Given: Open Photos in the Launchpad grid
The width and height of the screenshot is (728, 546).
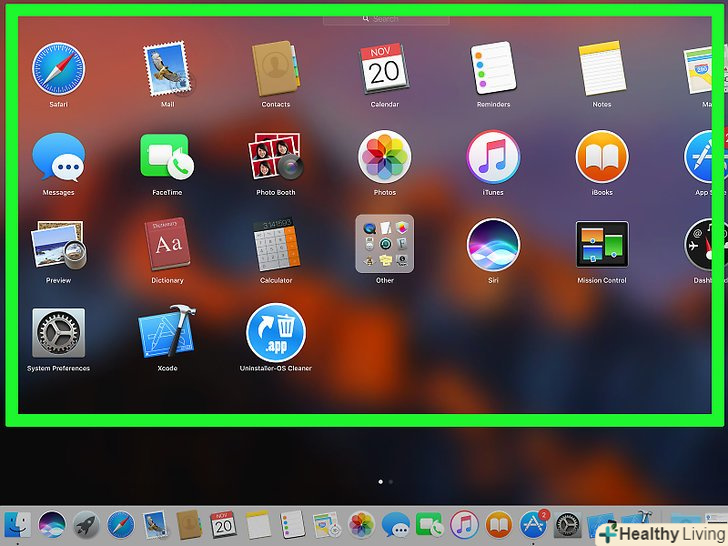Looking at the screenshot, I should [x=384, y=156].
